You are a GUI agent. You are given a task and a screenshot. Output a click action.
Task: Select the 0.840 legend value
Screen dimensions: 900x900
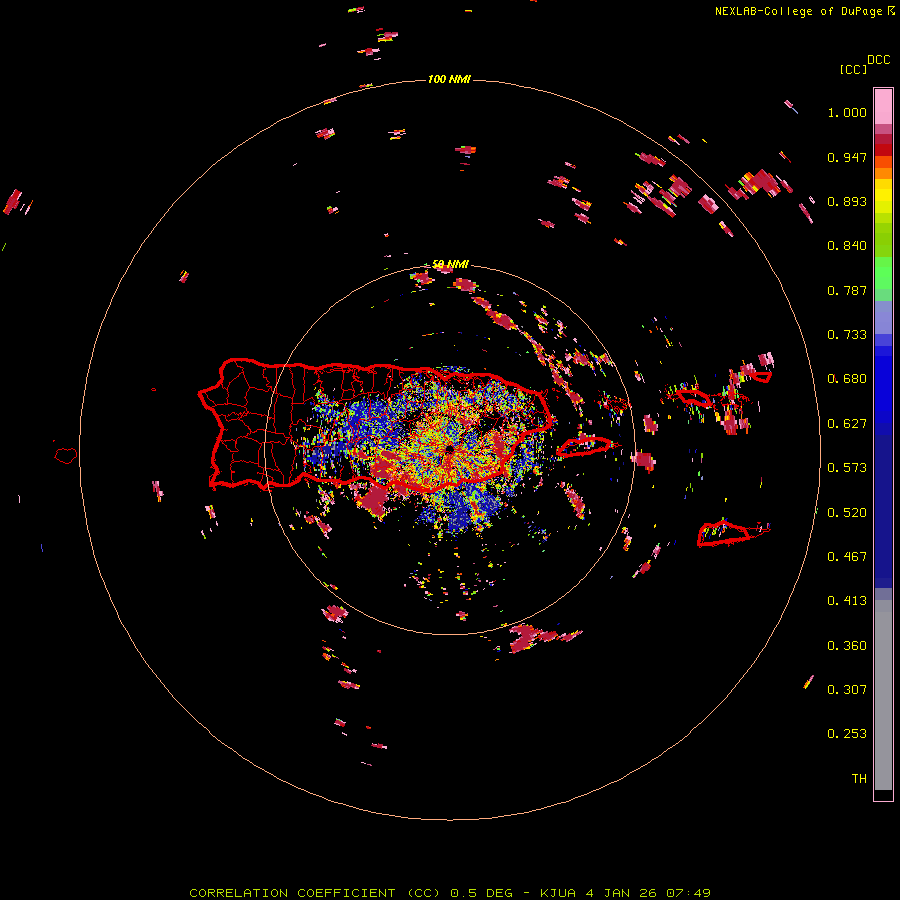tap(847, 246)
